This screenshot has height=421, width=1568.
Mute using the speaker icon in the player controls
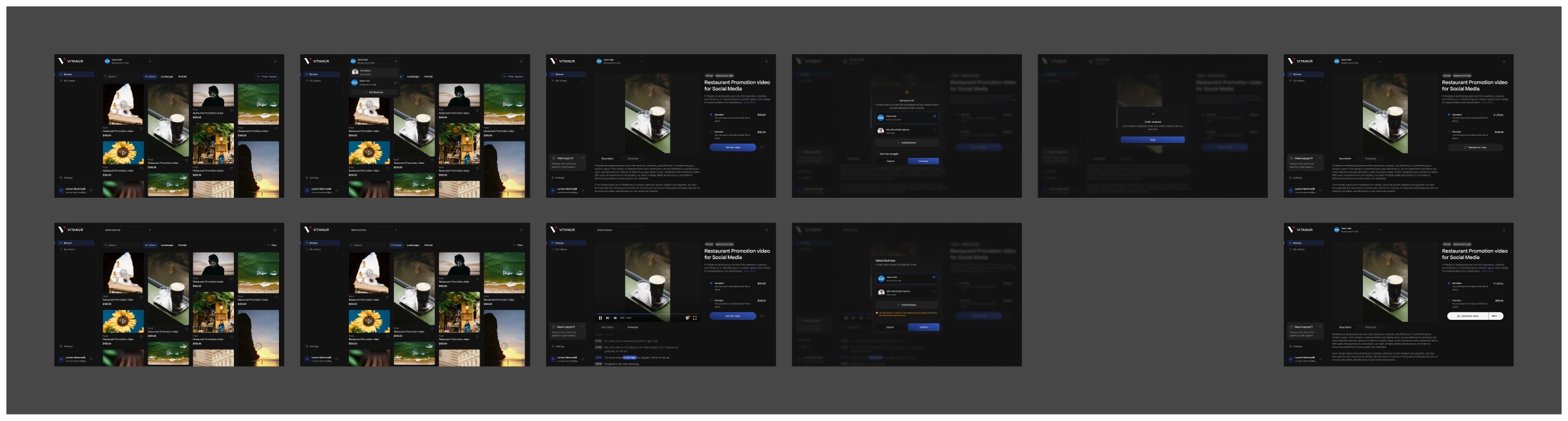click(615, 318)
